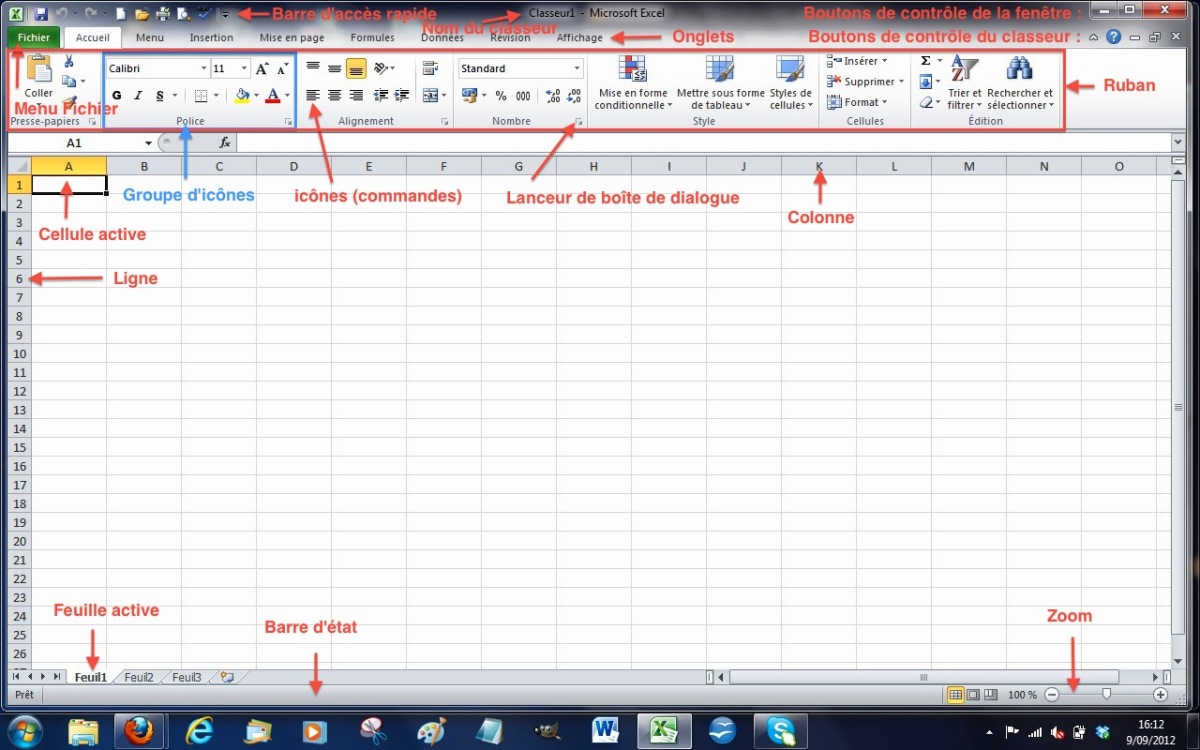This screenshot has width=1200, height=750.
Task: Open the Standard number format dropdown
Action: (578, 69)
